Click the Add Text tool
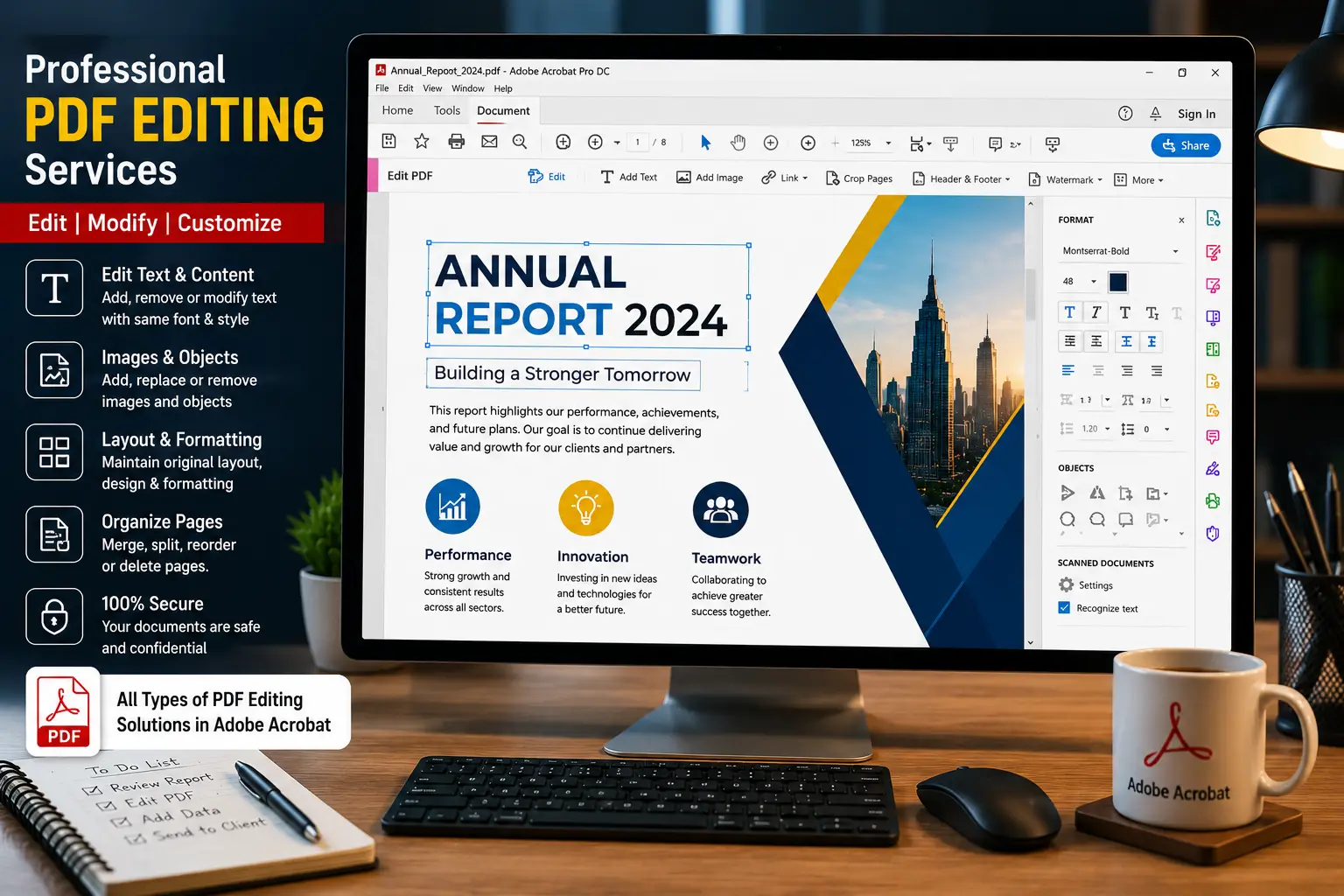Viewport: 1344px width, 896px height. (629, 177)
